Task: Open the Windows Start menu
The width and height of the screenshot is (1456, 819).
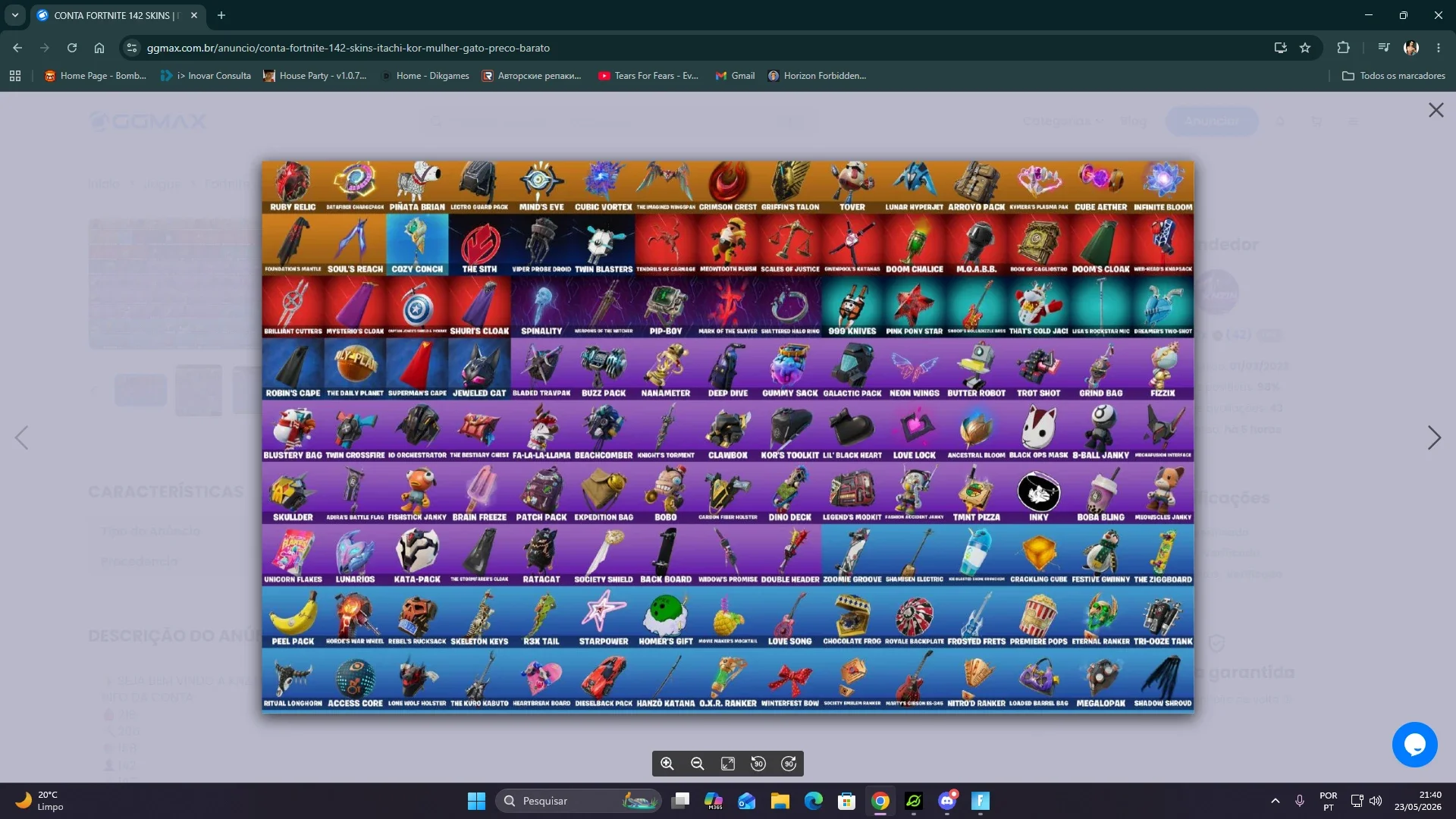Action: 476,801
